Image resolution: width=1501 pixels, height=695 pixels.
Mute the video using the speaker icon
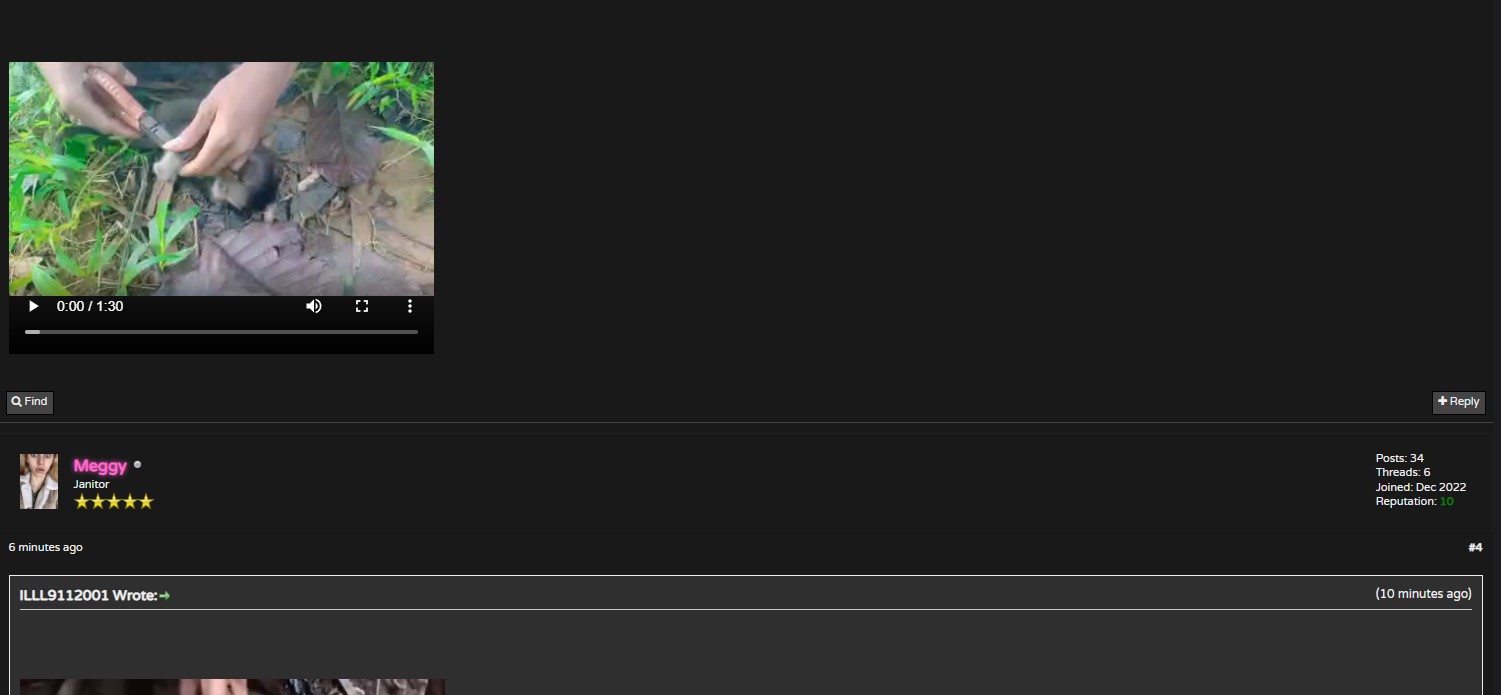click(x=314, y=306)
